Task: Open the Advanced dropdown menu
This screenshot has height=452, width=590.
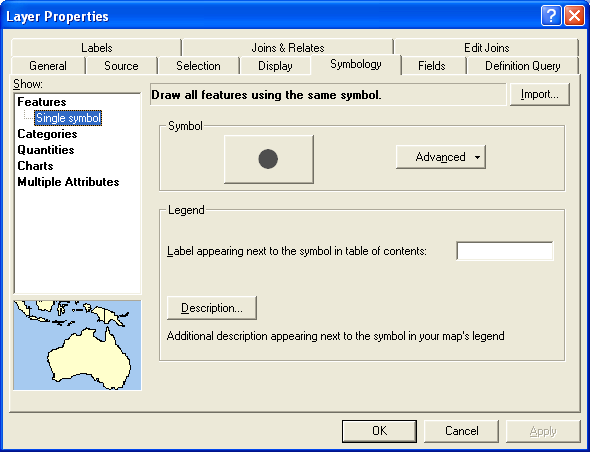Action: pos(441,157)
